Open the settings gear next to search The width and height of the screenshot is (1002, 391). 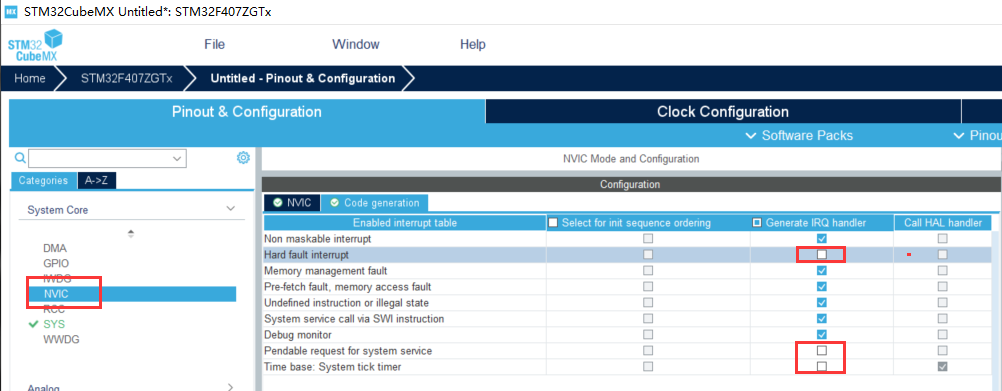pos(243,157)
